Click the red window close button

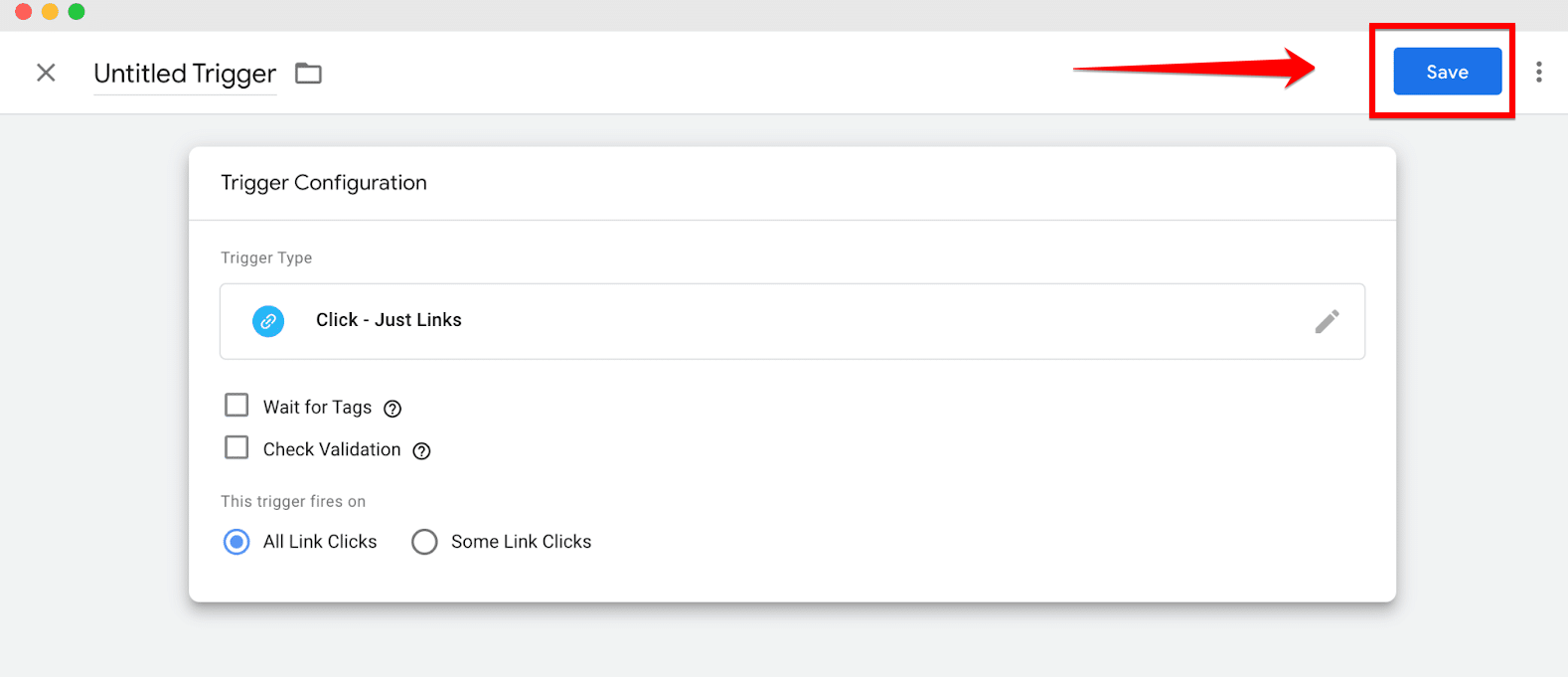coord(24,12)
